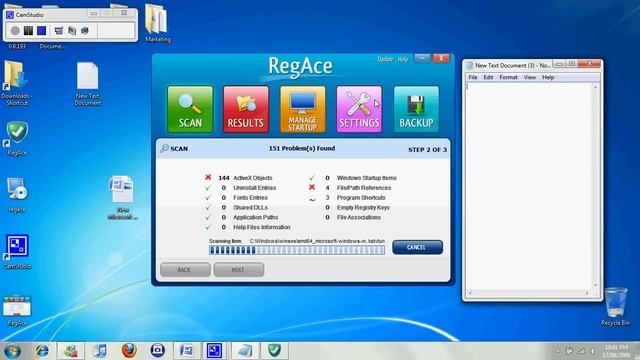Select the CamStudio desktop shortcut
640x360 pixels.
point(17,252)
